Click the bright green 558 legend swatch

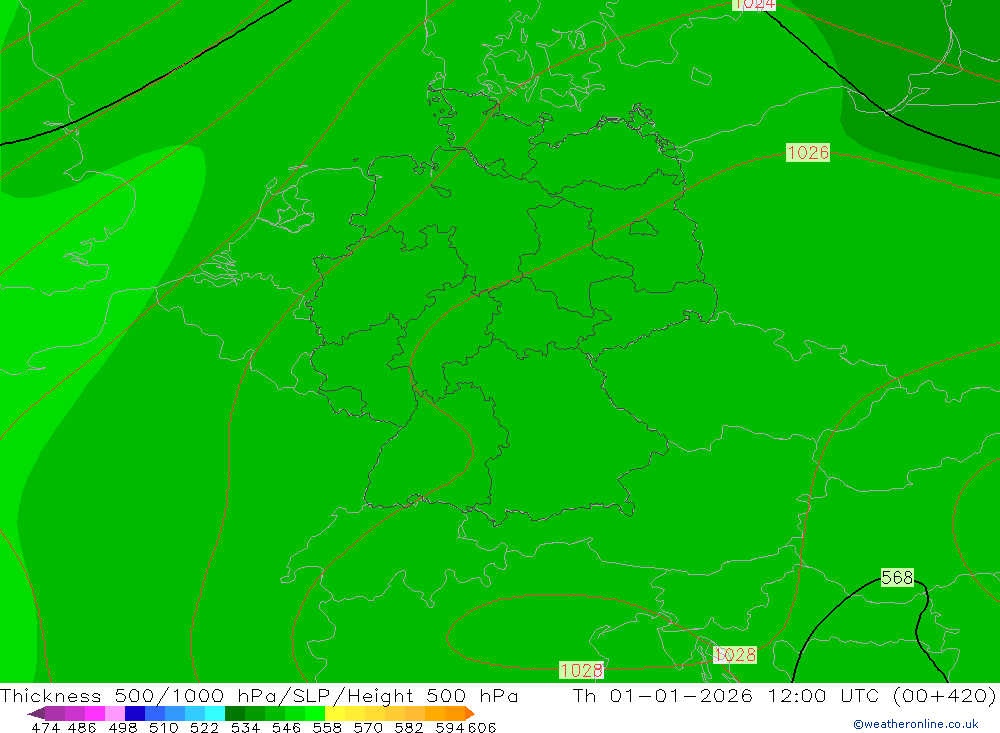315,713
